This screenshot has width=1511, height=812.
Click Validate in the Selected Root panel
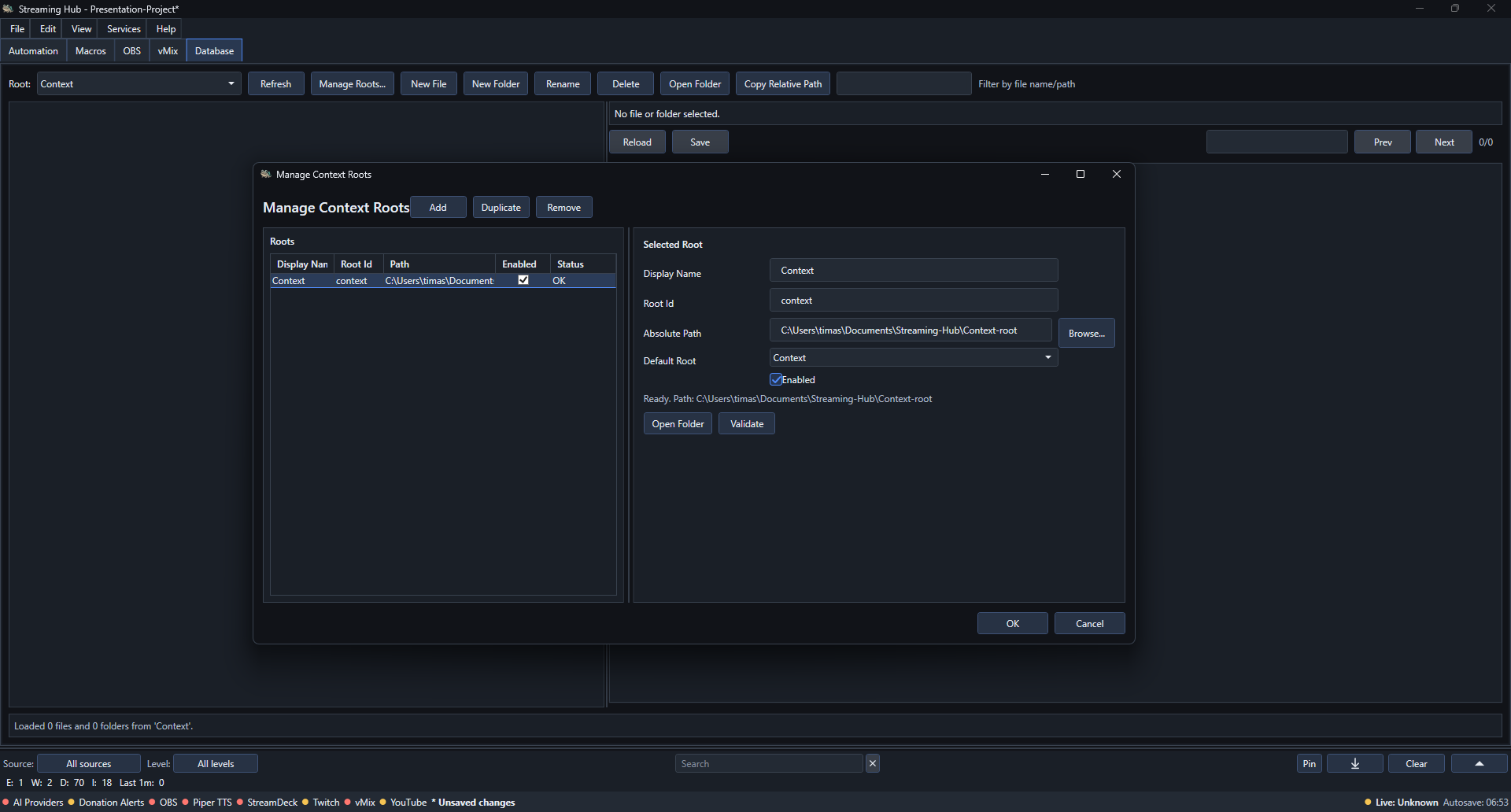click(747, 423)
